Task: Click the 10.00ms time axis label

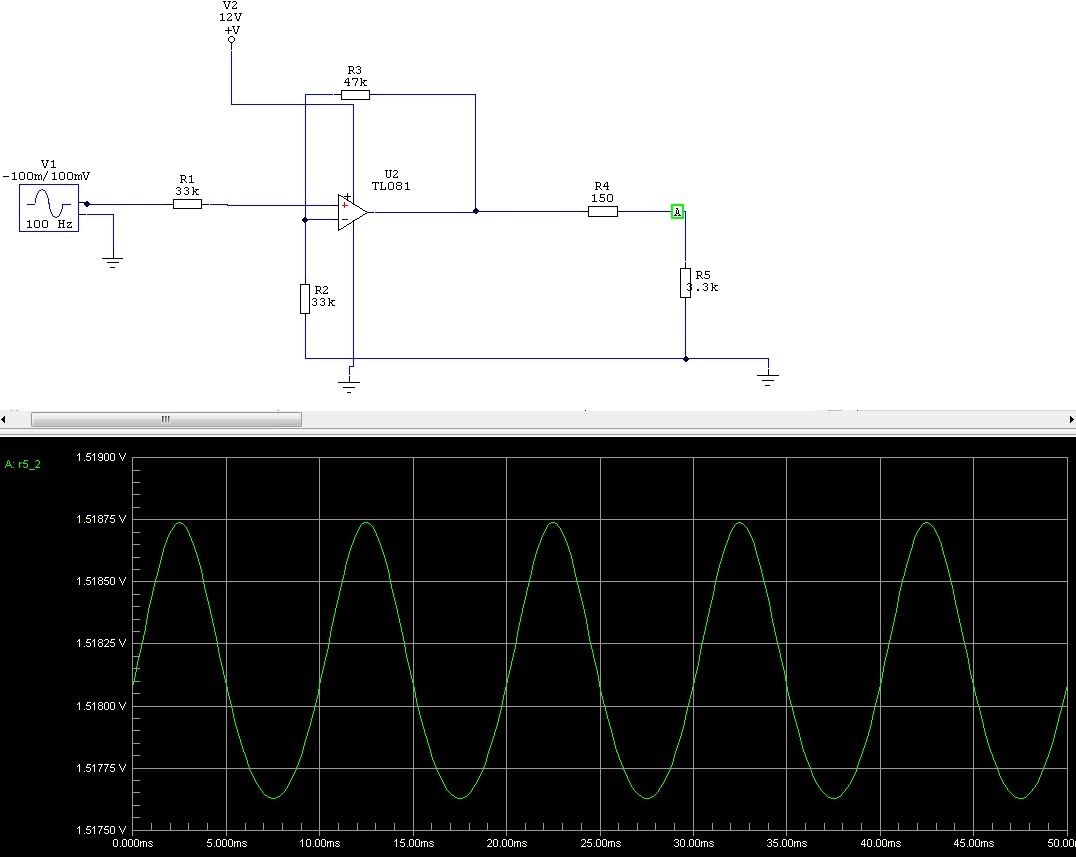Action: [x=320, y=843]
